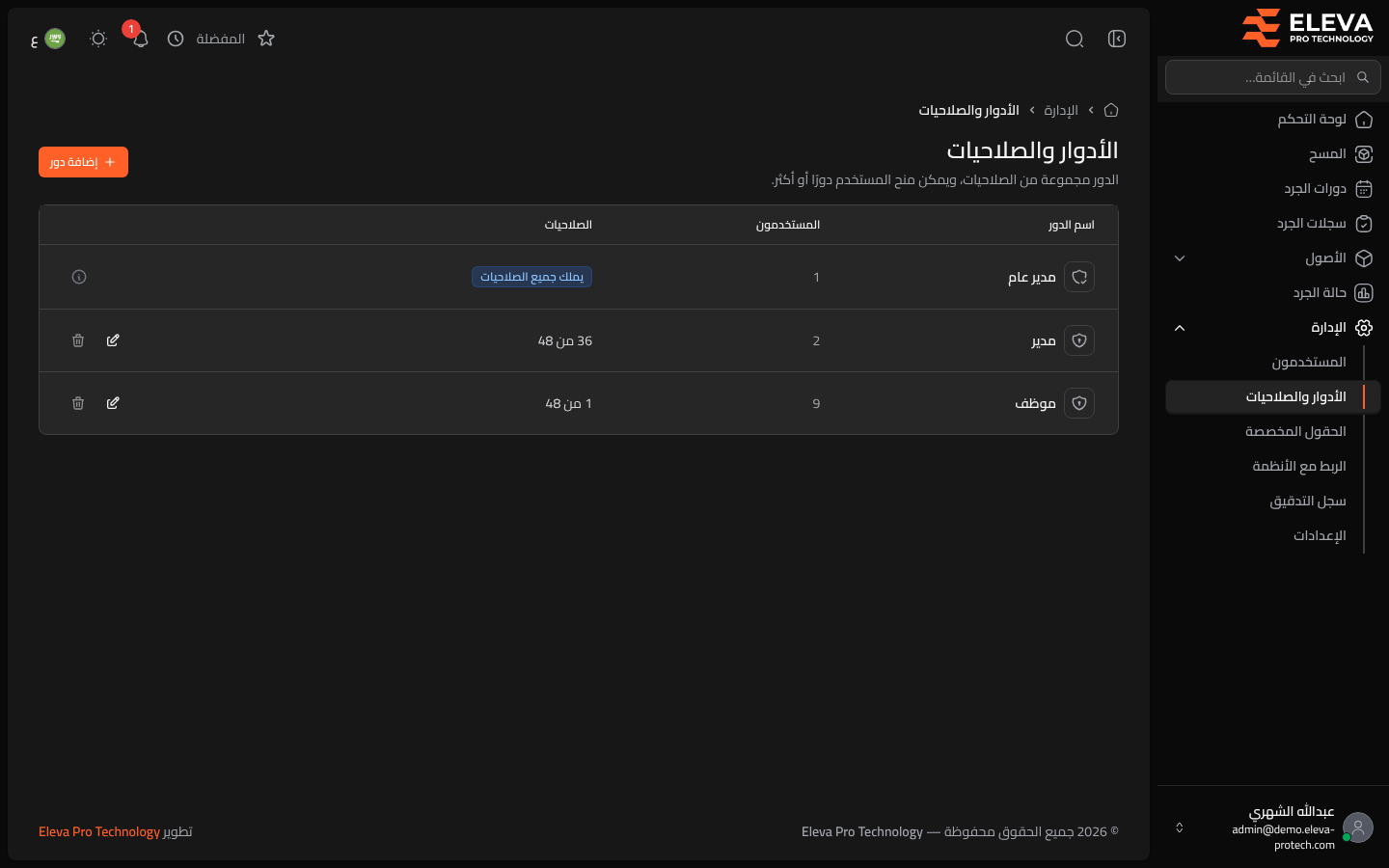1389x868 pixels.
Task: Focus the sidebar menu search field
Action: point(1273,77)
